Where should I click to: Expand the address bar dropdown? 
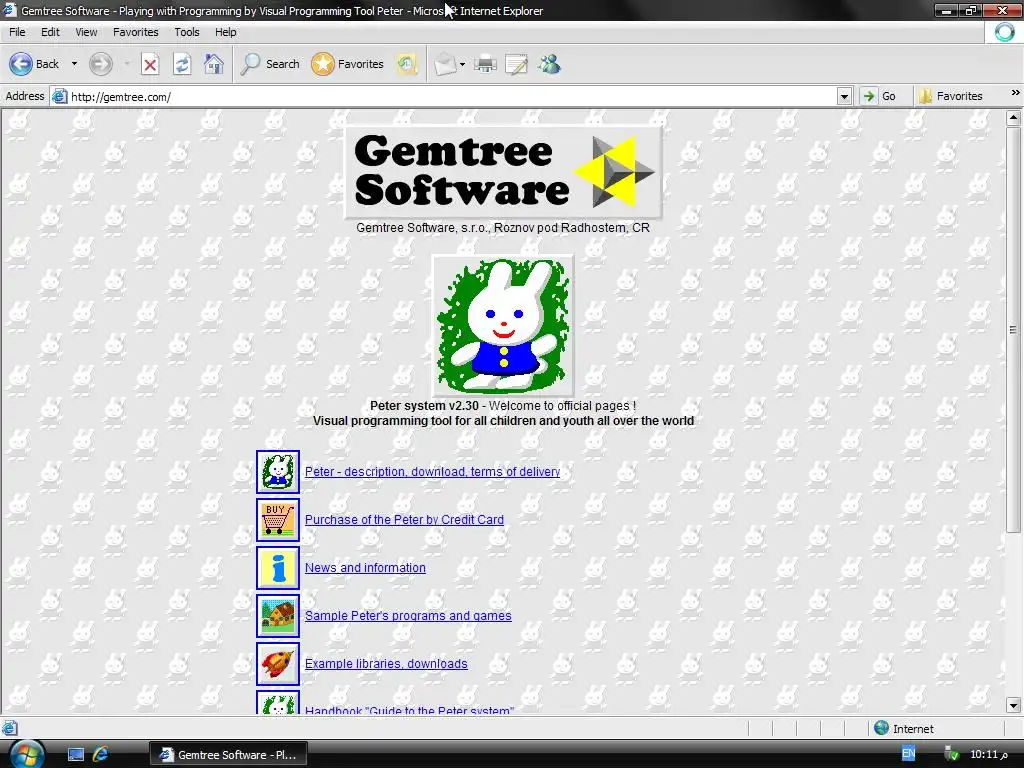point(844,97)
